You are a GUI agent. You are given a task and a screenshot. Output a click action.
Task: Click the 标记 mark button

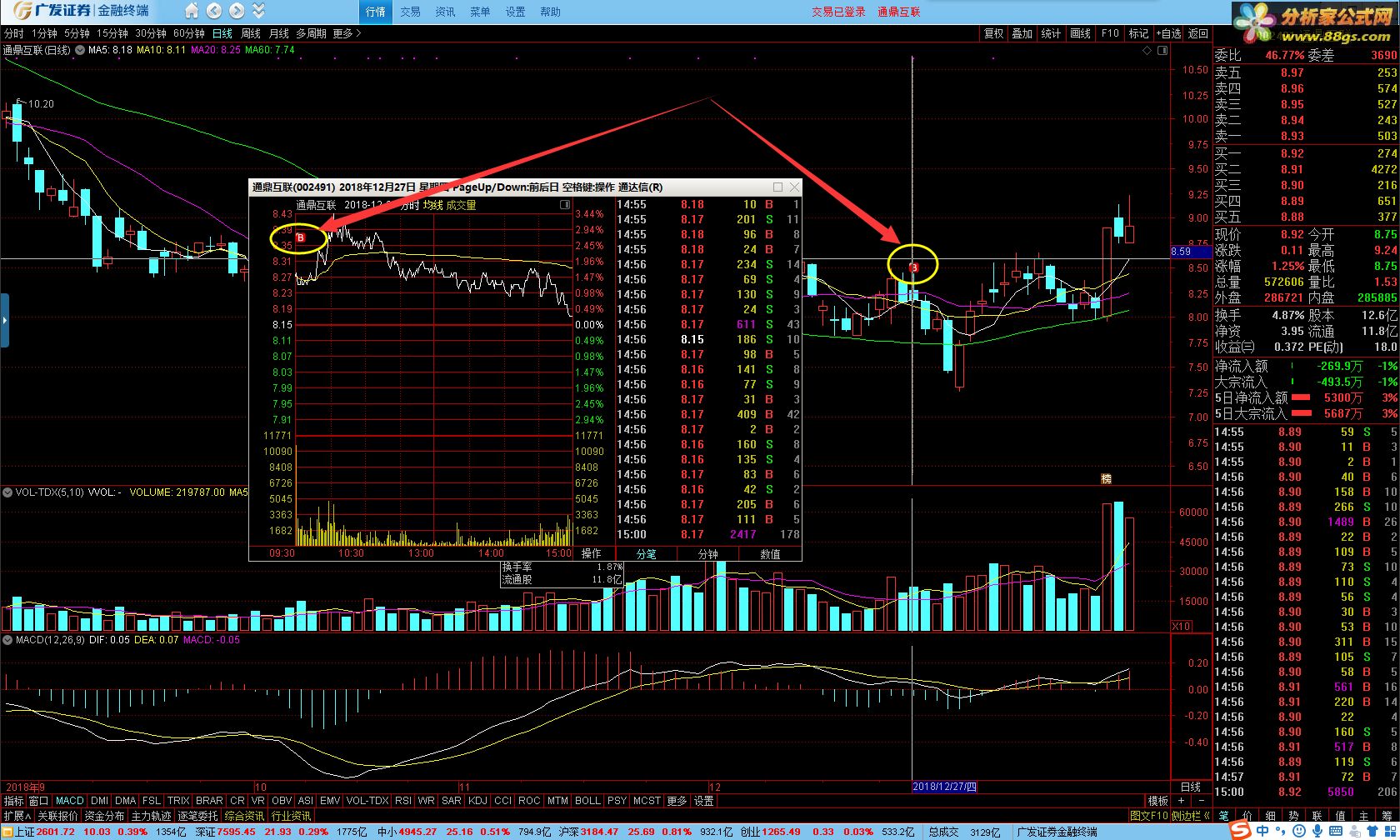tap(1138, 33)
